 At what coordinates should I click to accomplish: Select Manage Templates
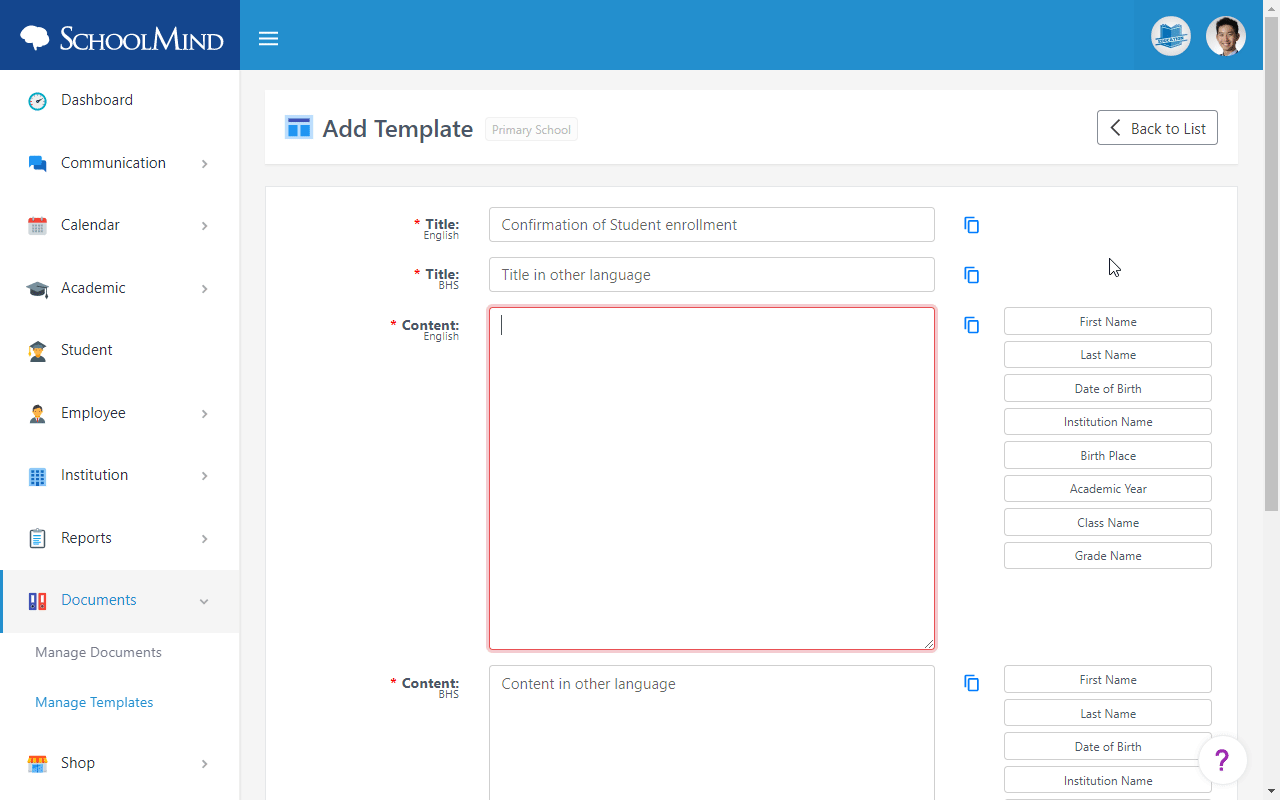pyautogui.click(x=94, y=702)
